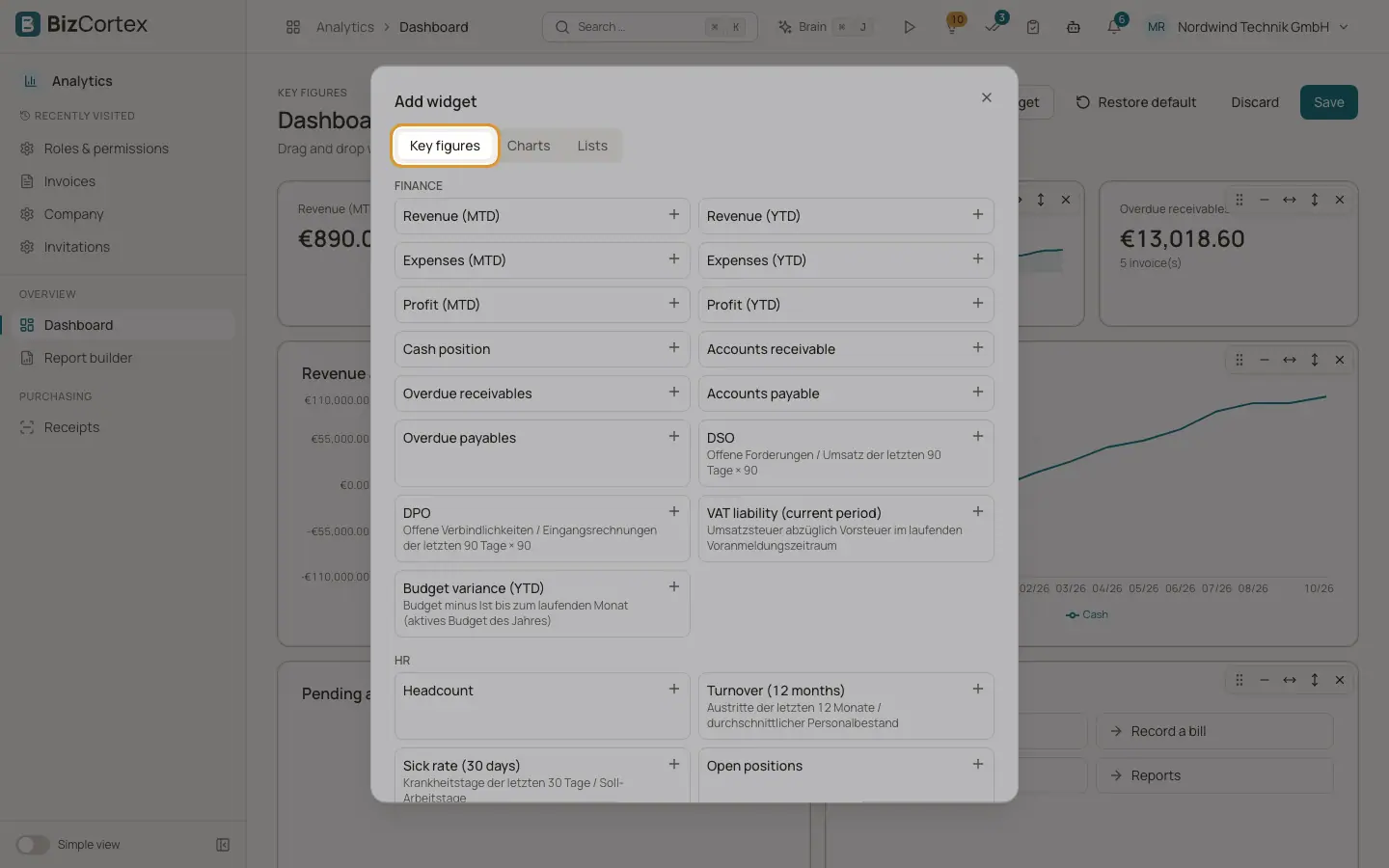1389x868 pixels.
Task: Toggle the Simple view switch
Action: pos(32,845)
